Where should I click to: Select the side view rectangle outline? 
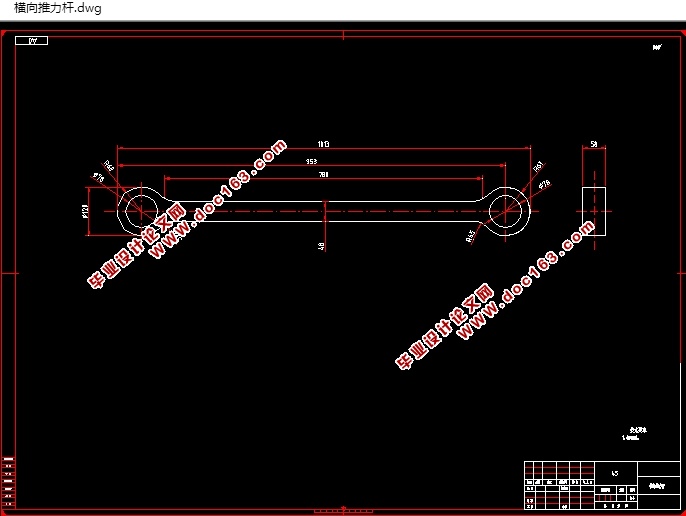[x=594, y=211]
